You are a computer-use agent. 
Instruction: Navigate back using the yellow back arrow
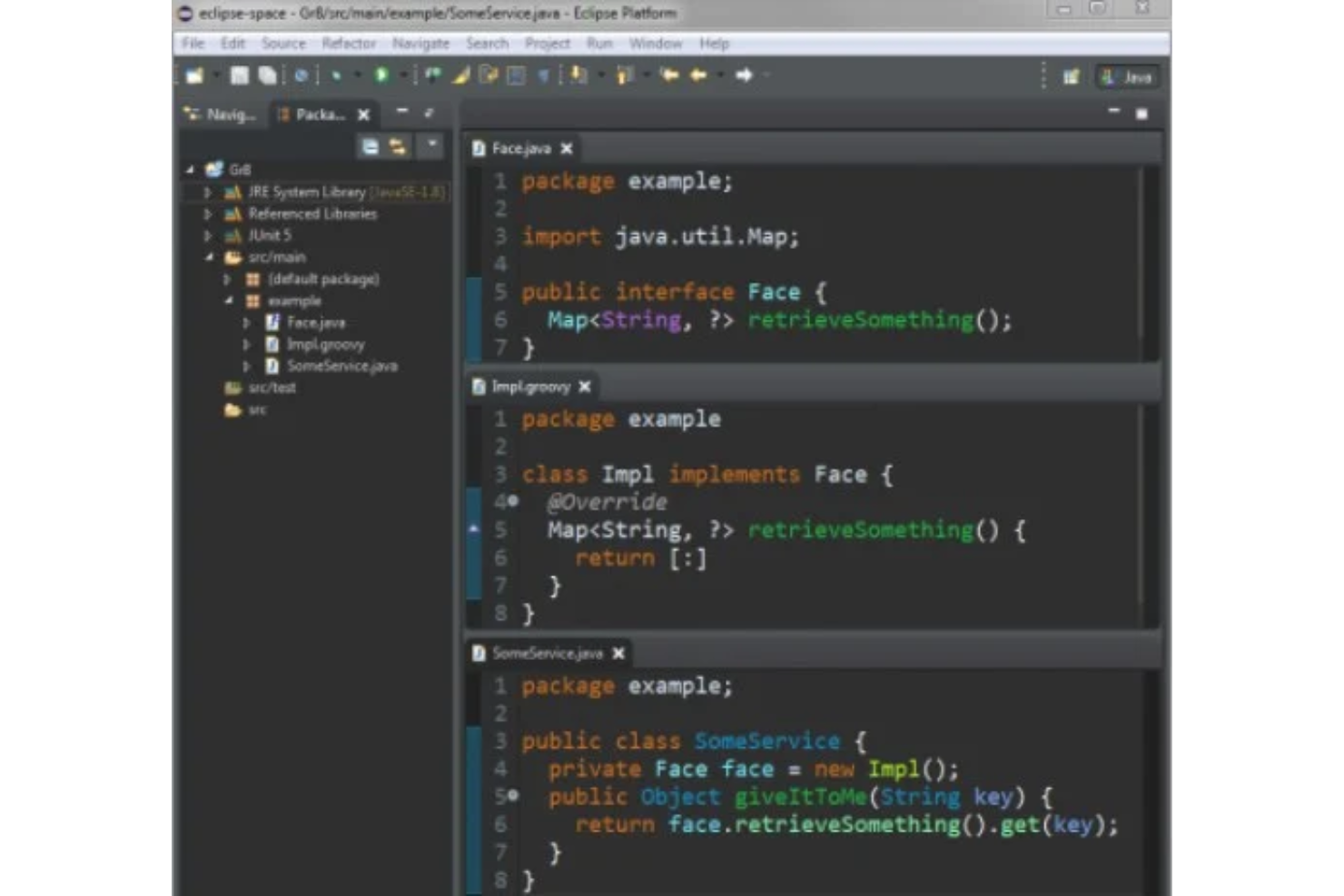tap(699, 75)
